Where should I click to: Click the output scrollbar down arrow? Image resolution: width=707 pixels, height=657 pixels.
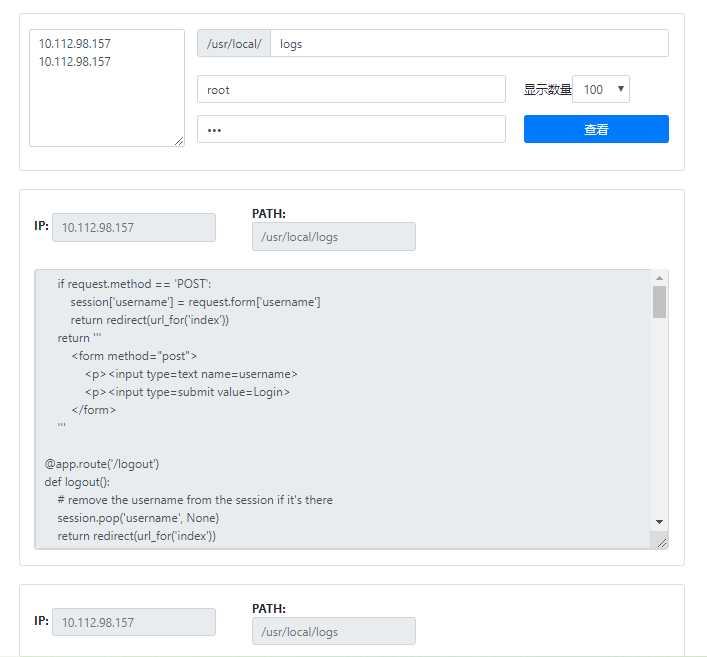pos(659,522)
